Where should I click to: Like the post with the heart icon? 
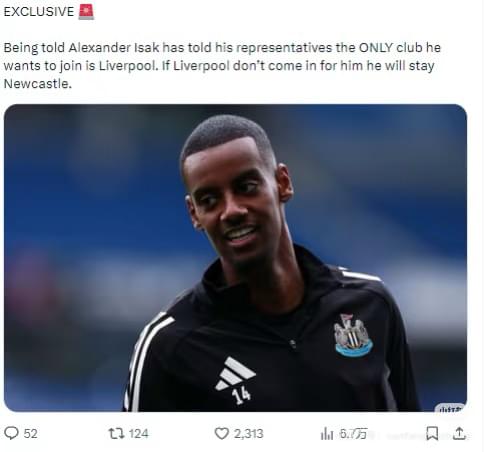[221, 433]
